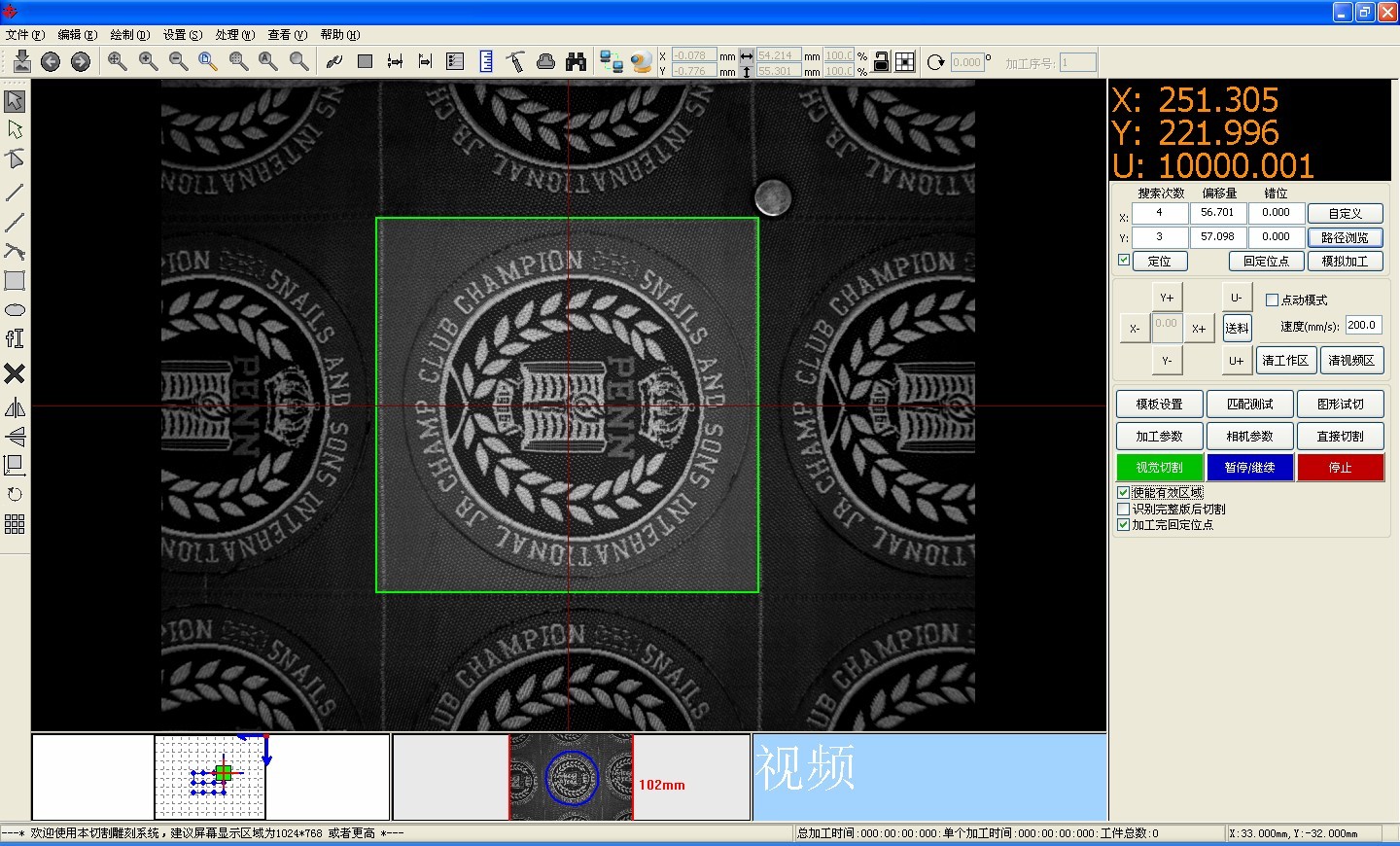Click the red 停止 button
The height and width of the screenshot is (846, 1400).
click(x=1340, y=468)
